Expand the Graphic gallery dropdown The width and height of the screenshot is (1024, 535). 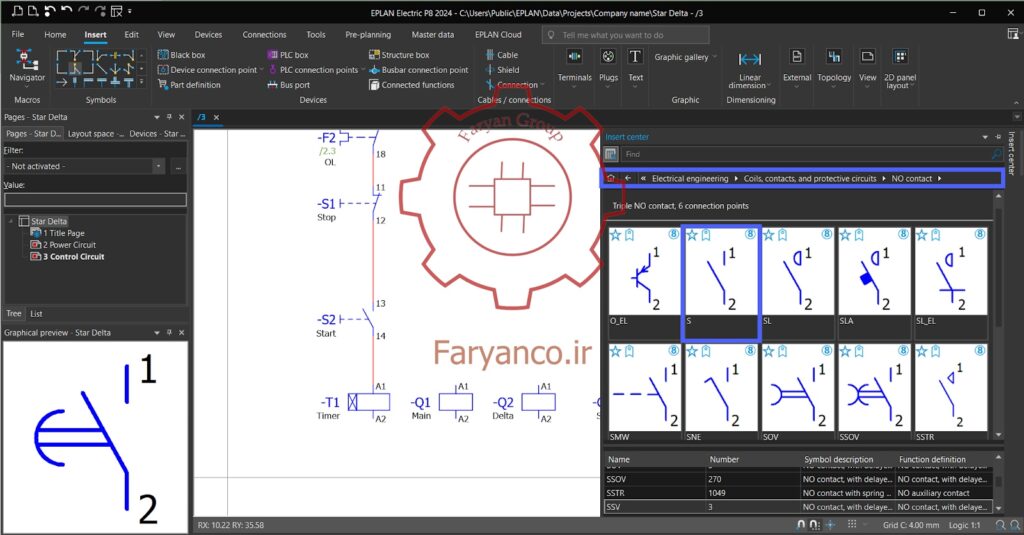(x=714, y=57)
